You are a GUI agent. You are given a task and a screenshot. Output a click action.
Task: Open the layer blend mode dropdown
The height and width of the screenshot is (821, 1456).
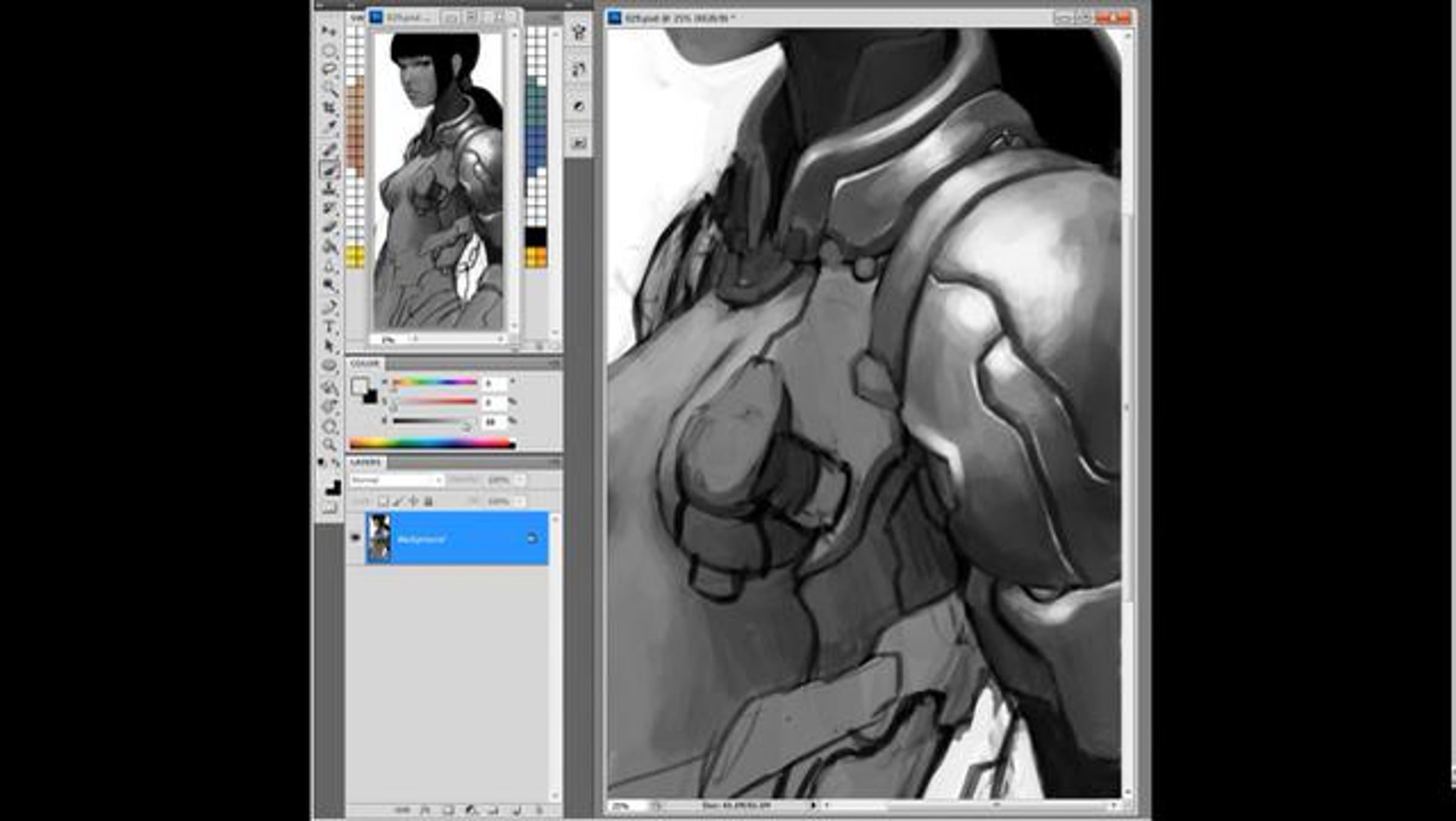click(x=397, y=480)
